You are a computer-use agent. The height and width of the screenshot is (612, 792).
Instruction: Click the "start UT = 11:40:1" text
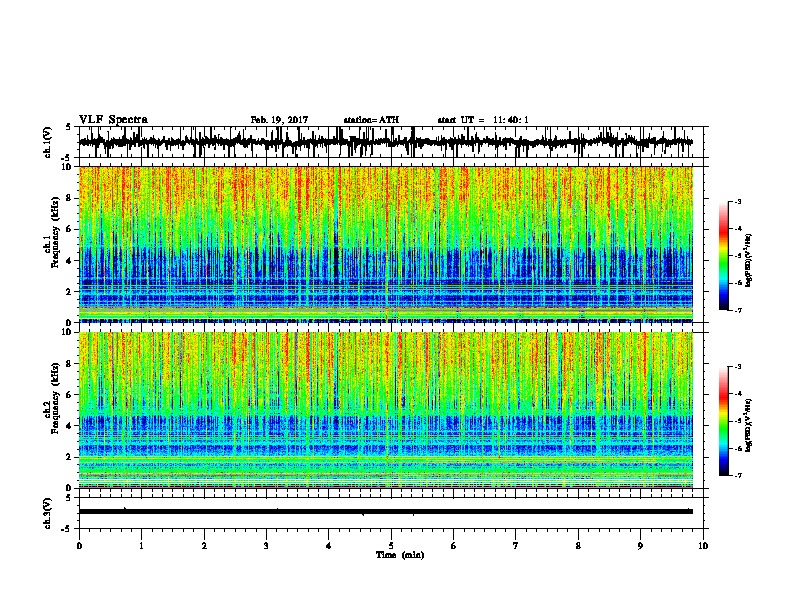pos(483,120)
